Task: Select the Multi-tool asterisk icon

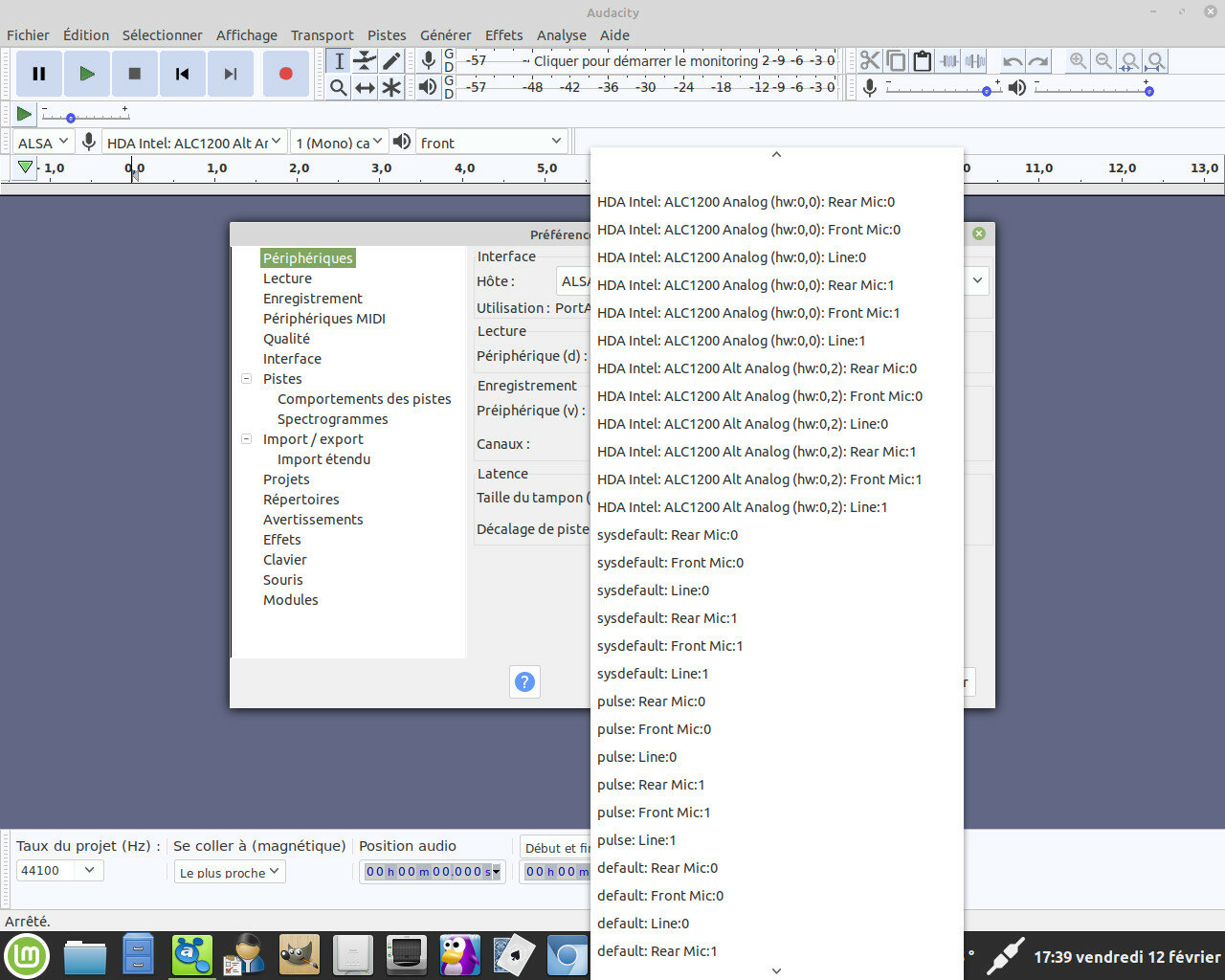Action: point(391,88)
